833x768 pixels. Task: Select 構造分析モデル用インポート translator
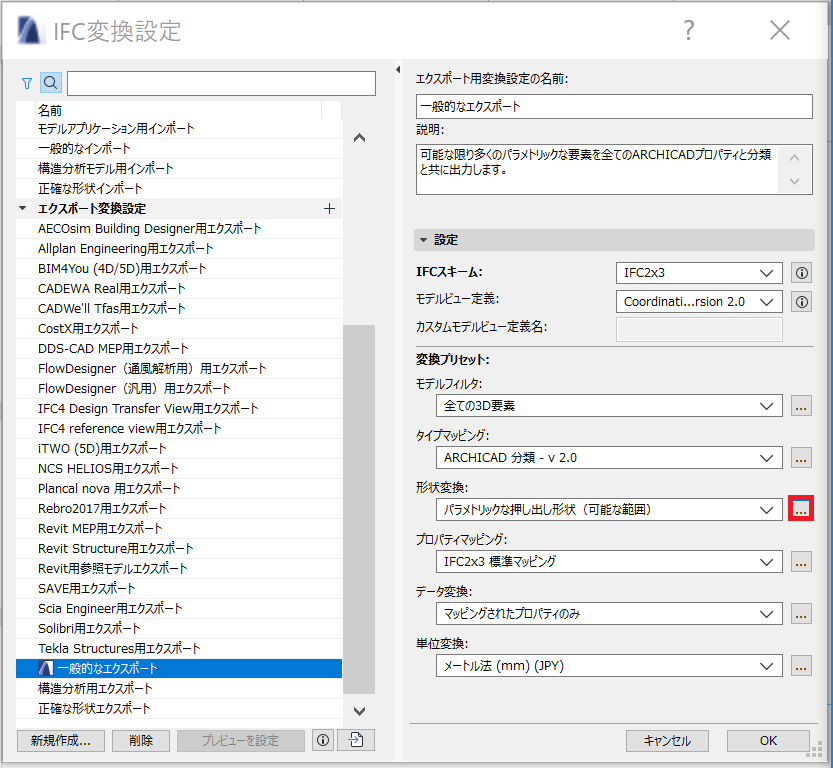click(x=179, y=169)
